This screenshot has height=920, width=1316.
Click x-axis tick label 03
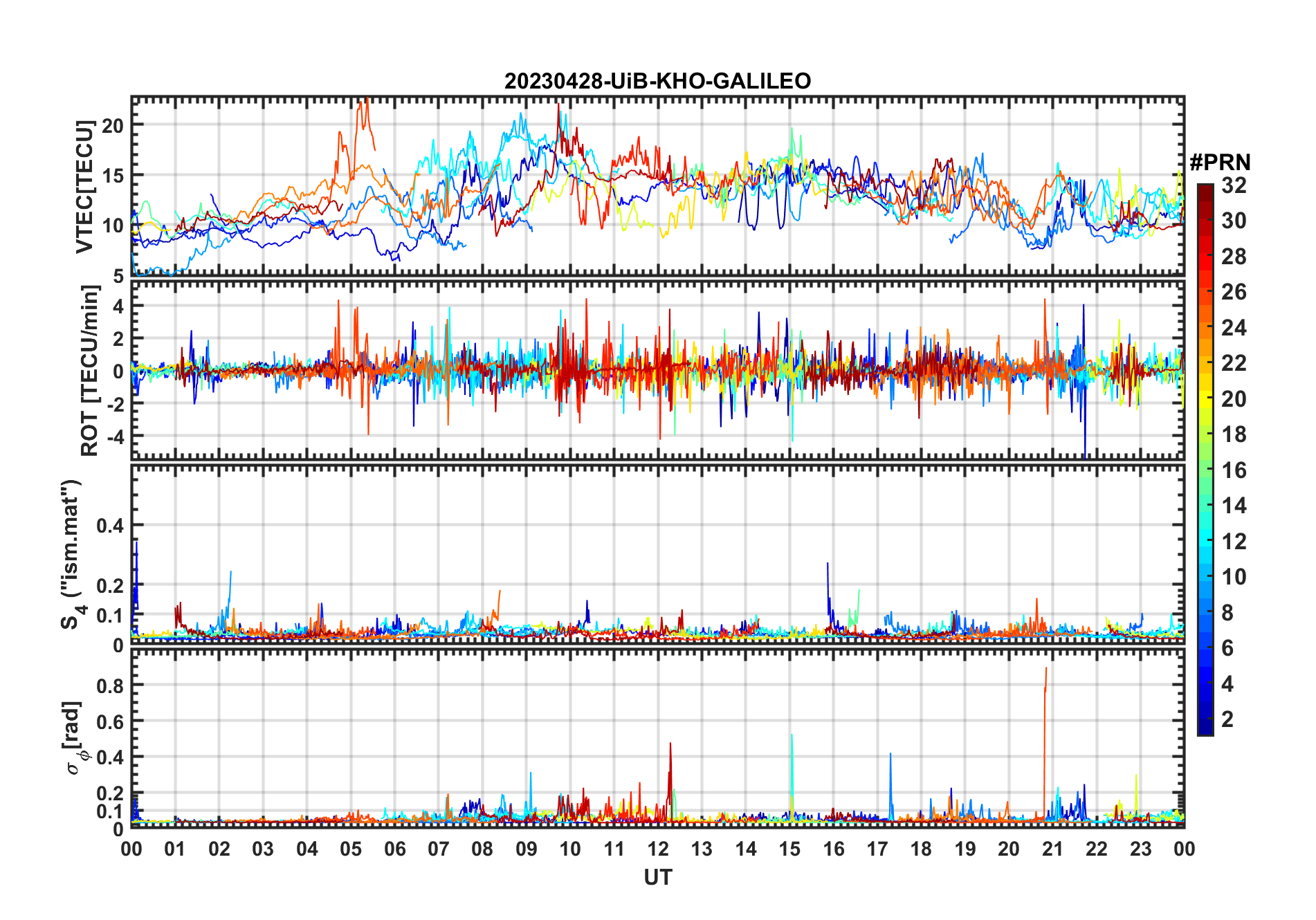263,849
